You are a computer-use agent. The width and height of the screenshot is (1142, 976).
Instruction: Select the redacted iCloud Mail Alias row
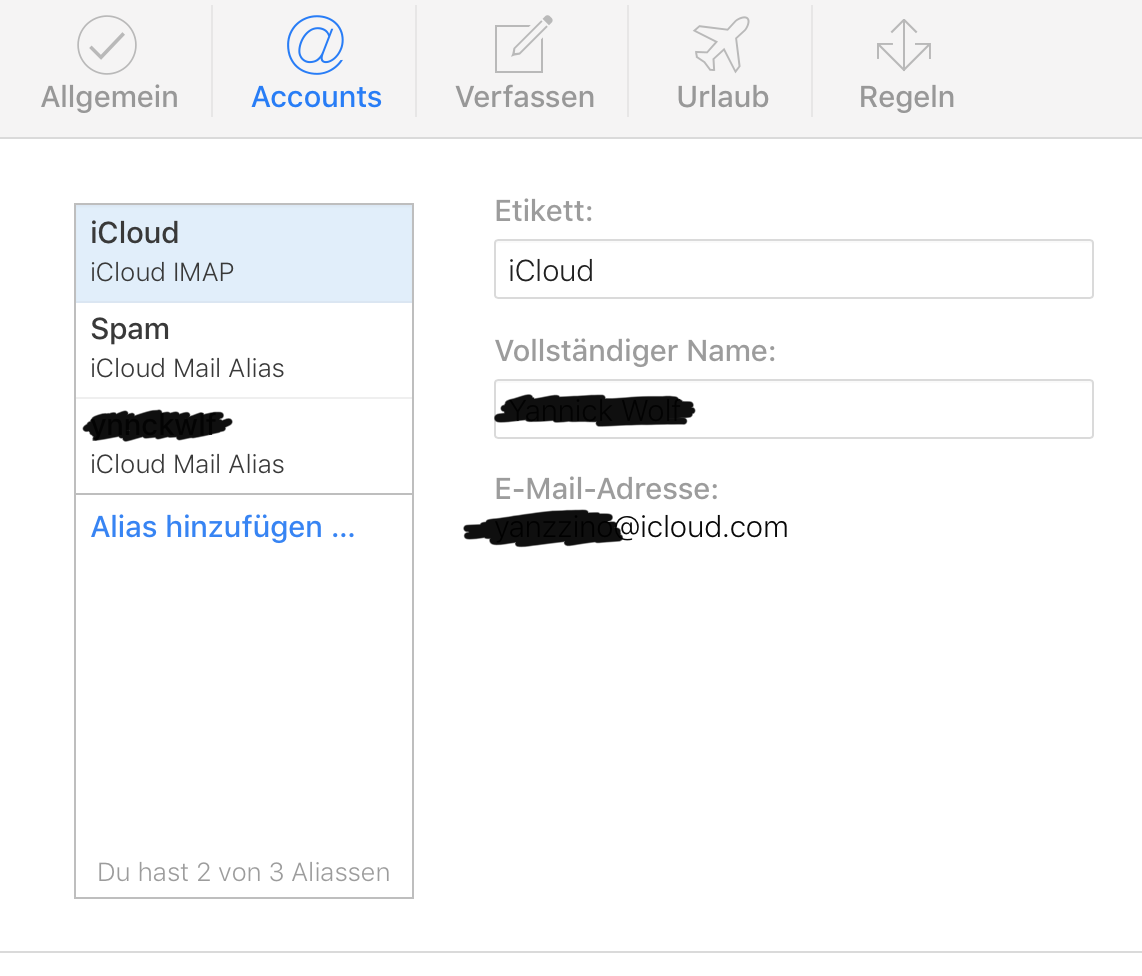244,446
